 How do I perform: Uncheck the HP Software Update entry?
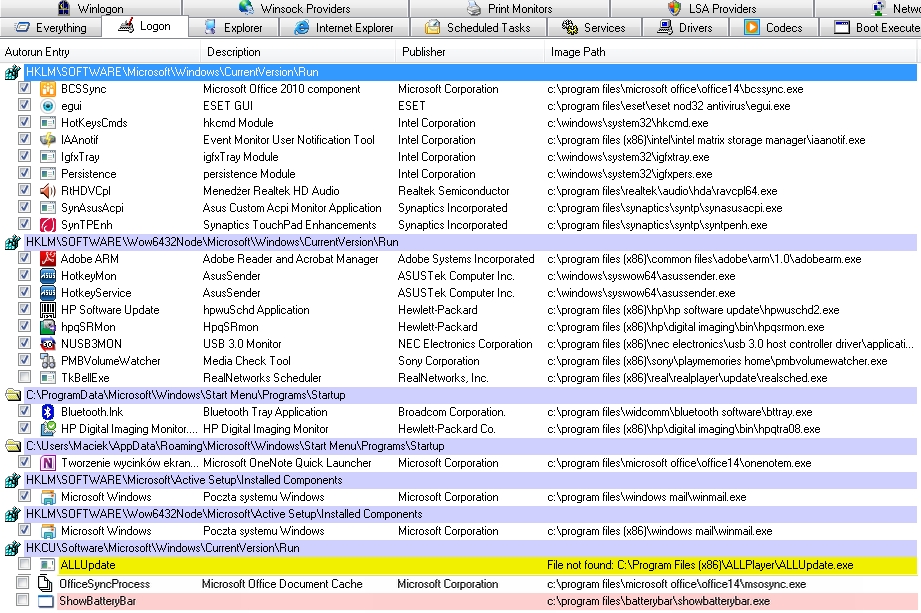pos(24,309)
